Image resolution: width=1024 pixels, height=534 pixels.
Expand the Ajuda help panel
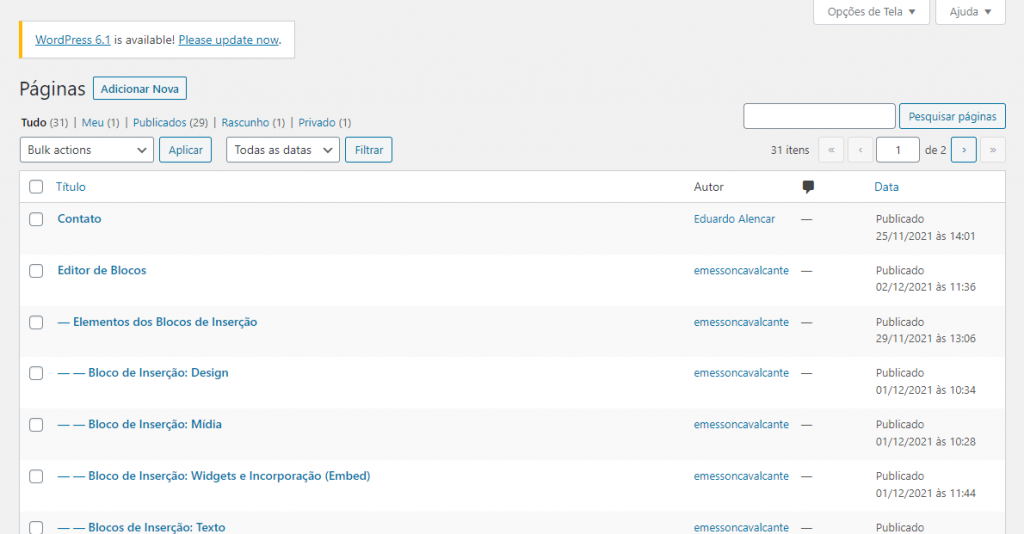click(970, 12)
